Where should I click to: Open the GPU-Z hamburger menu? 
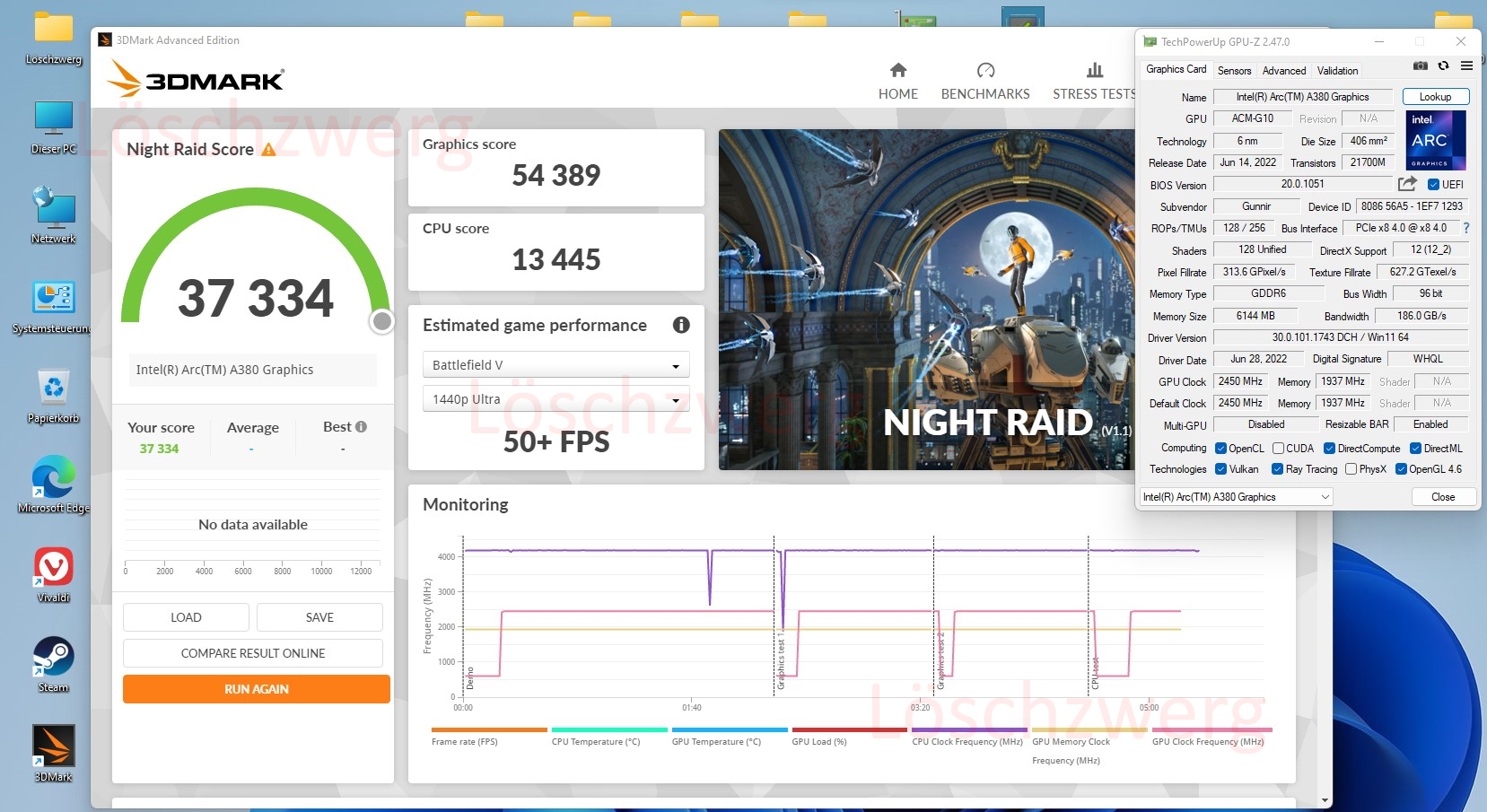1466,65
